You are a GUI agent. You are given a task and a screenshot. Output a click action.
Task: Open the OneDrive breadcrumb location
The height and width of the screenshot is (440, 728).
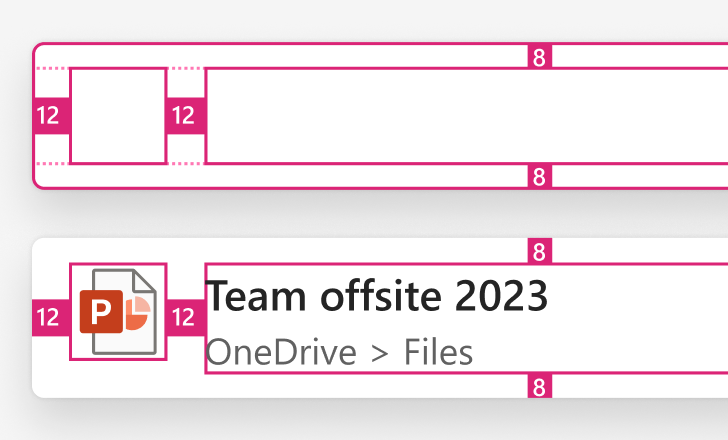coord(281,352)
